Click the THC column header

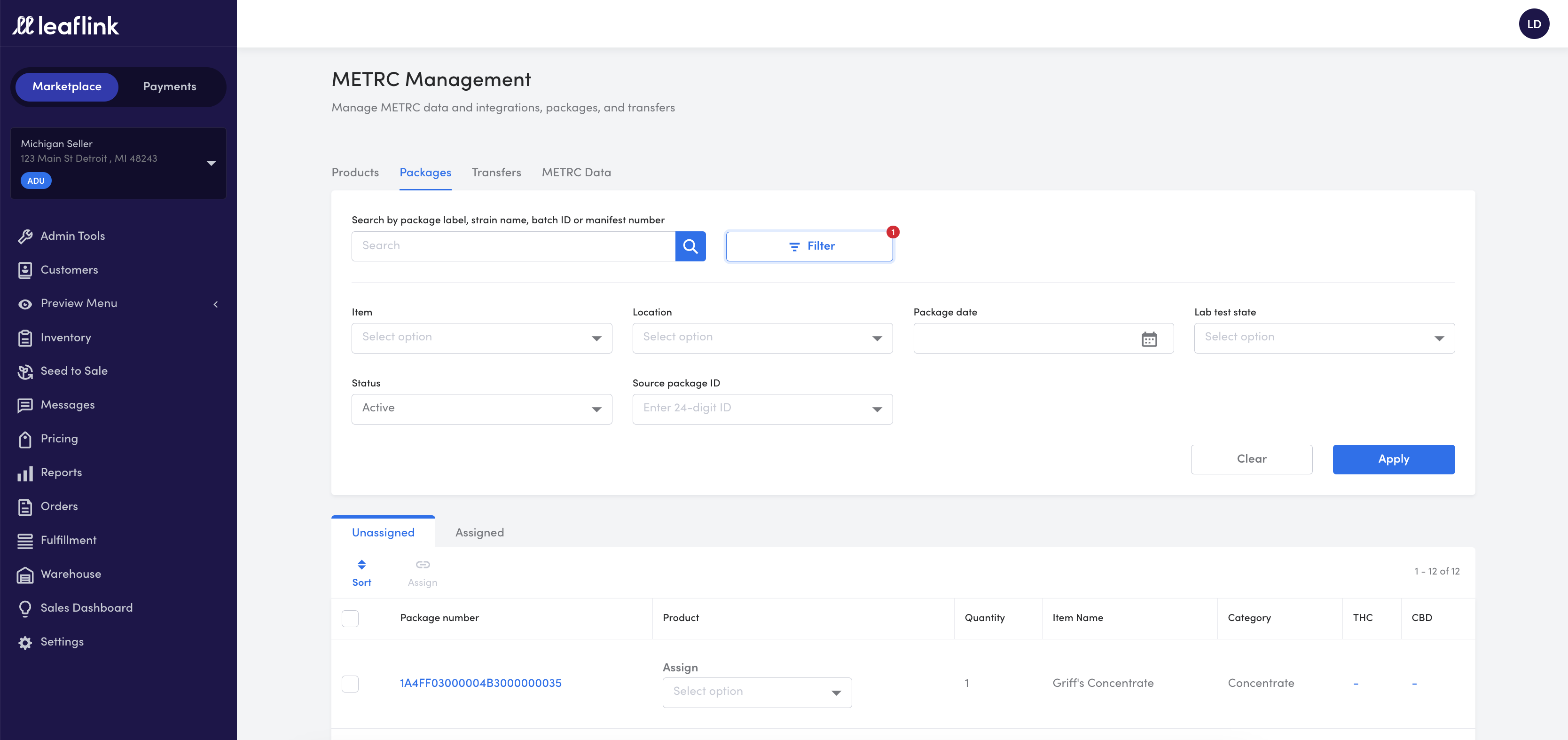1362,618
